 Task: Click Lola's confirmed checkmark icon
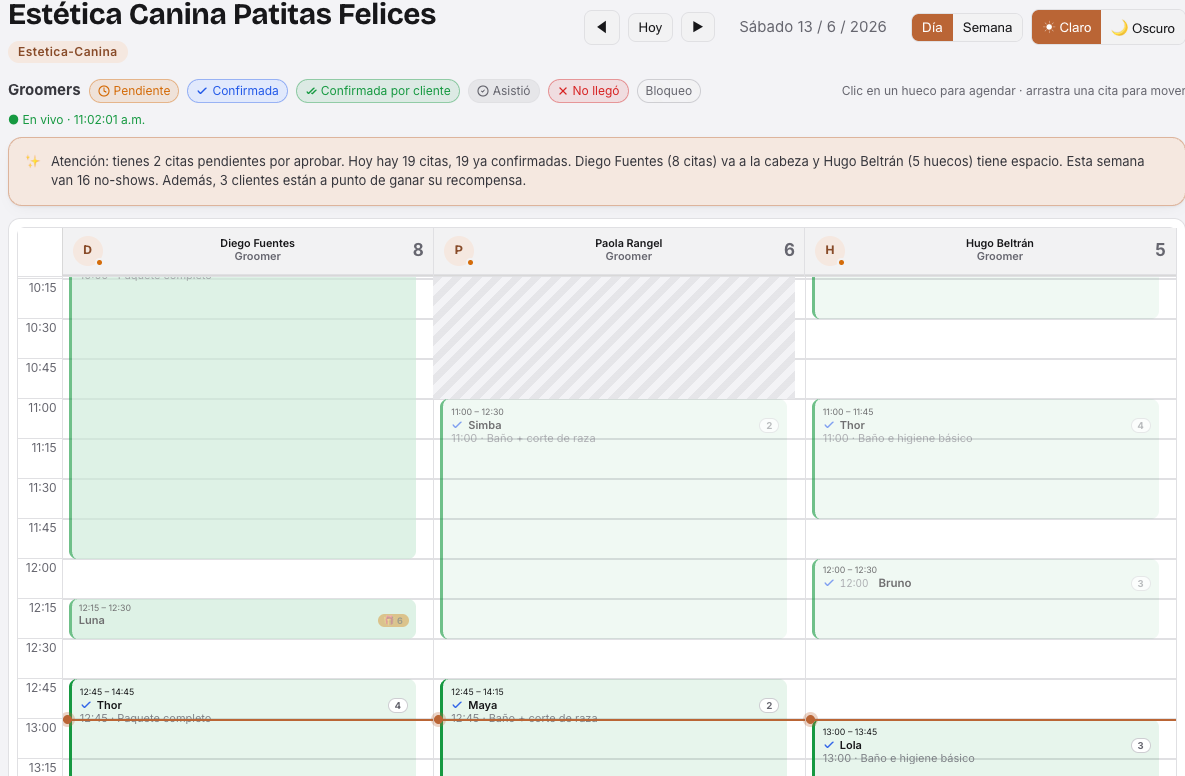828,745
